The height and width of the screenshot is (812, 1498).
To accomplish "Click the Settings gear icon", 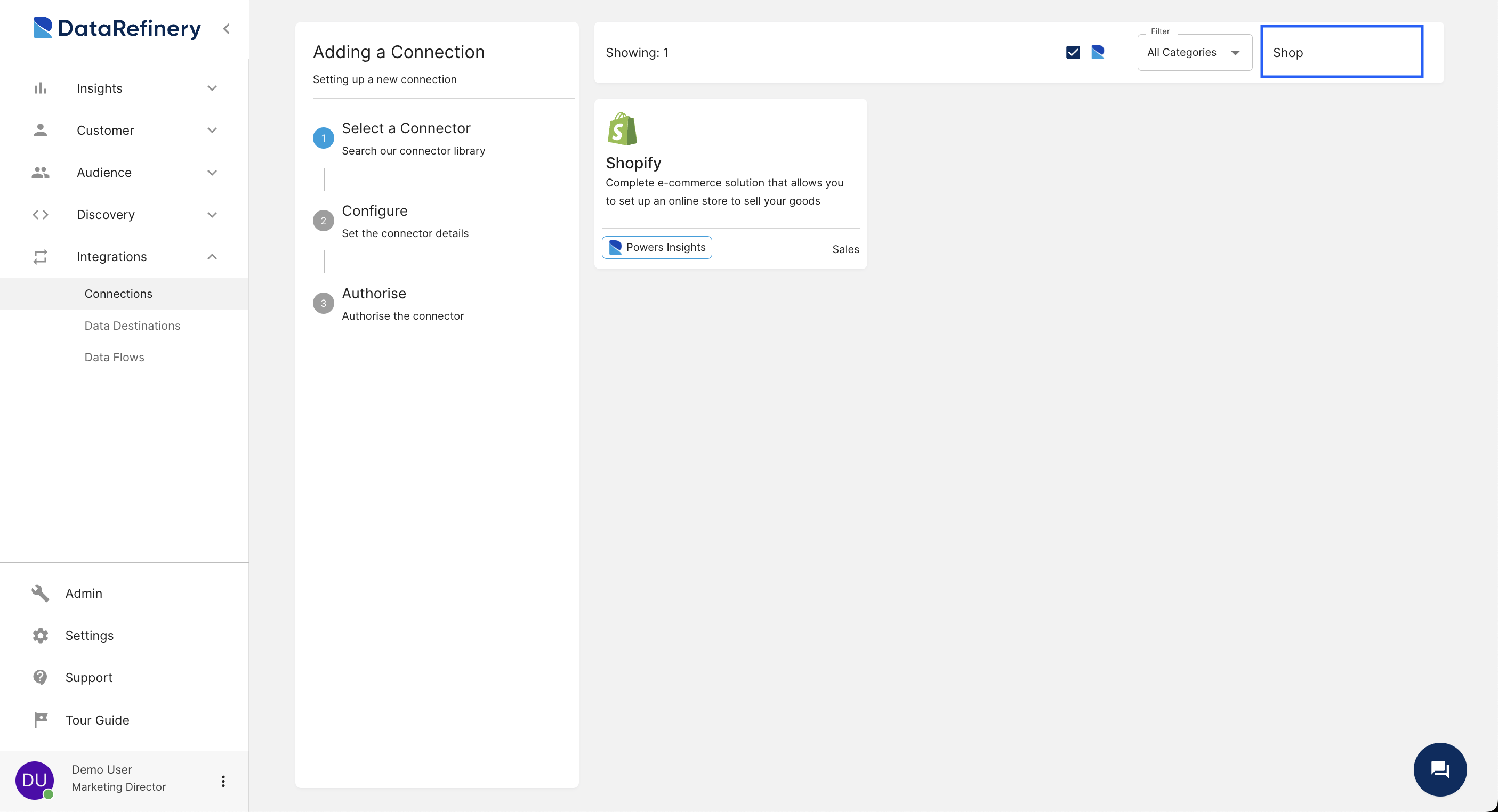I will click(40, 635).
